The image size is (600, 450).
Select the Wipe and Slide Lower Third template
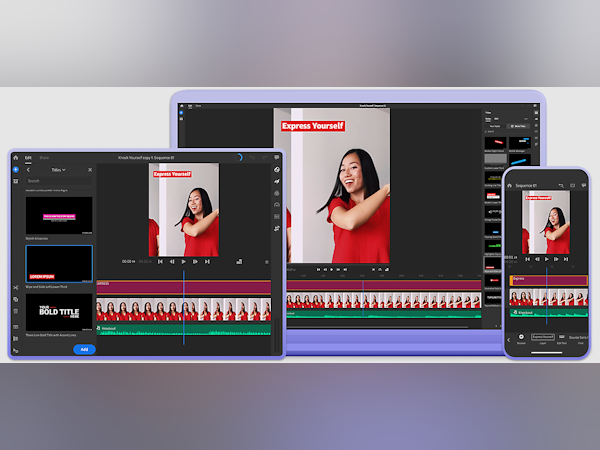pos(59,264)
